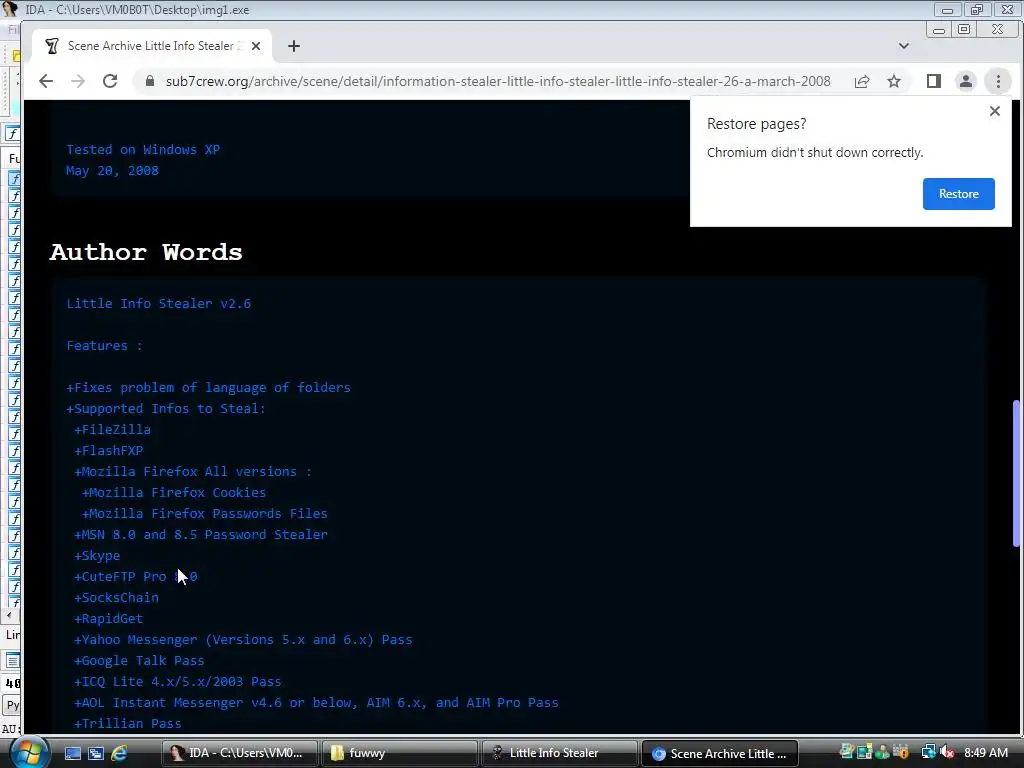Dismiss the Restore pages popup
Image resolution: width=1024 pixels, height=768 pixels.
click(995, 111)
